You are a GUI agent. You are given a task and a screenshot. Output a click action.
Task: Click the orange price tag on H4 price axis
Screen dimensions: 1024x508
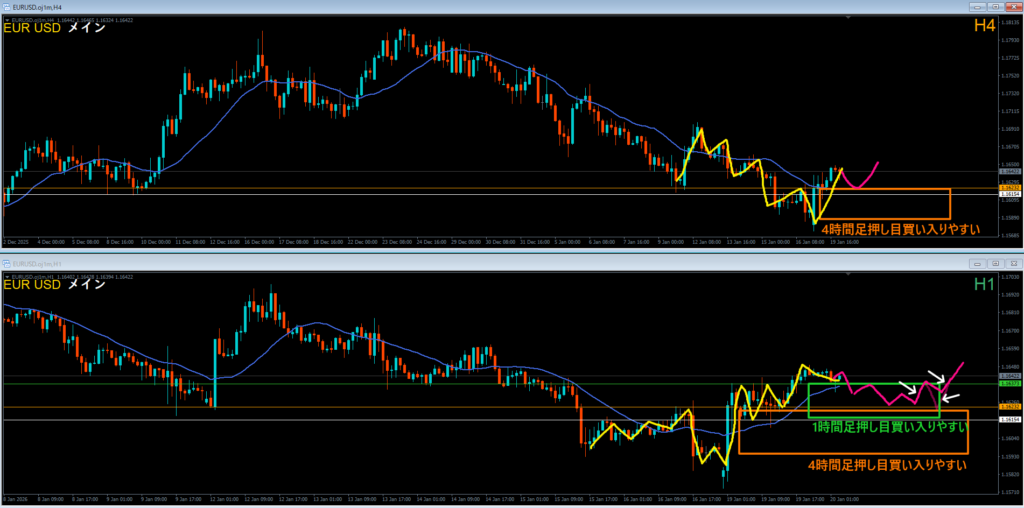[1010, 188]
